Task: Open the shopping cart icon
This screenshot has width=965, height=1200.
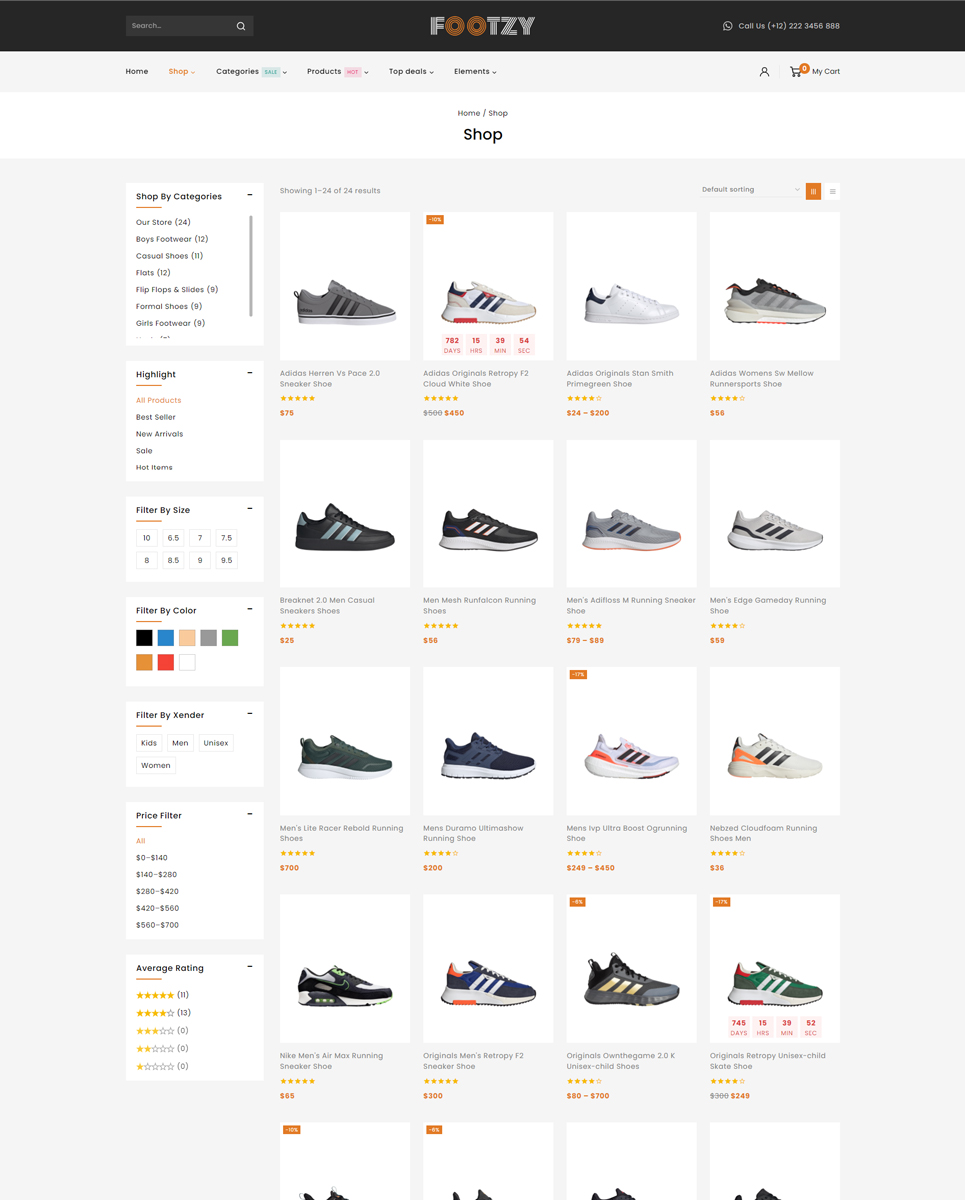Action: coord(796,72)
